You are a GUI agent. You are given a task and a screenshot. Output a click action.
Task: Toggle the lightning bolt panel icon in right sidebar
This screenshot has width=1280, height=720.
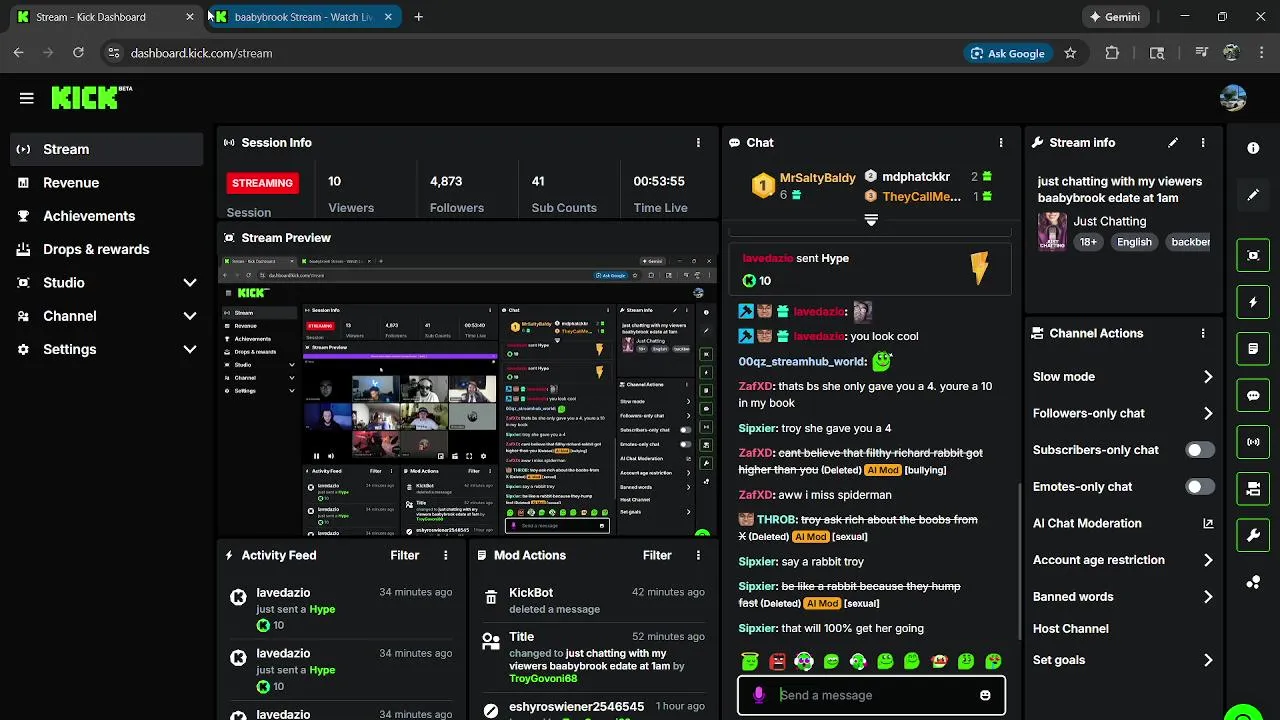click(1253, 302)
